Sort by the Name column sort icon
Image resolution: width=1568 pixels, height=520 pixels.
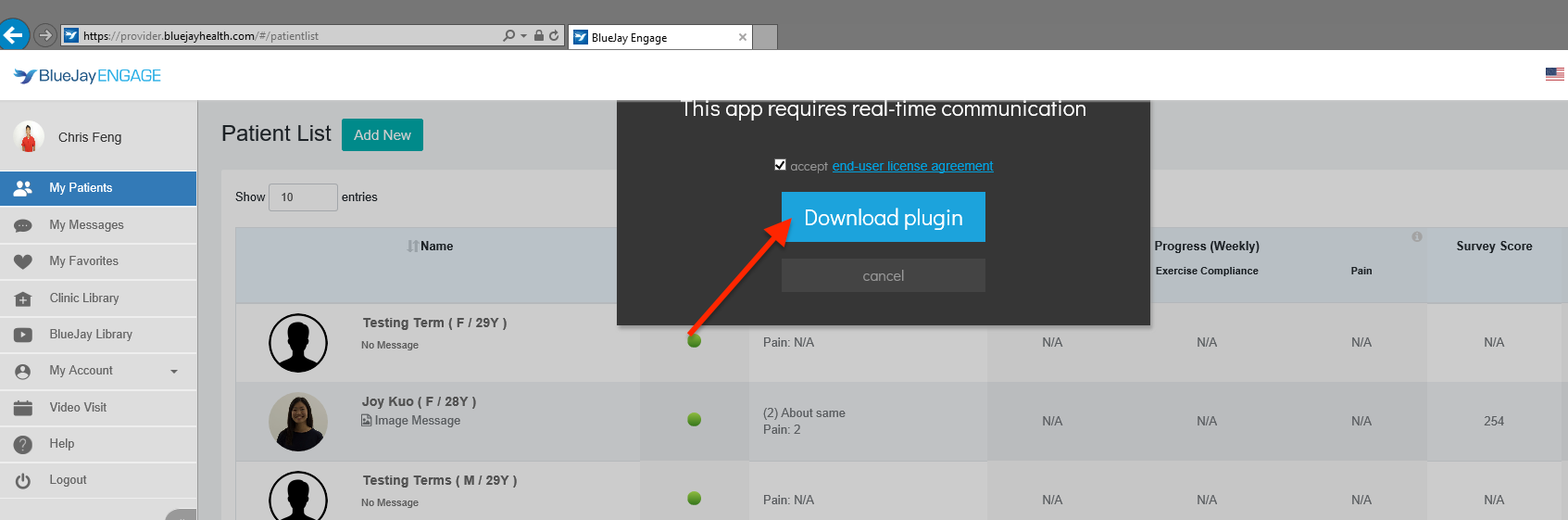coord(412,247)
